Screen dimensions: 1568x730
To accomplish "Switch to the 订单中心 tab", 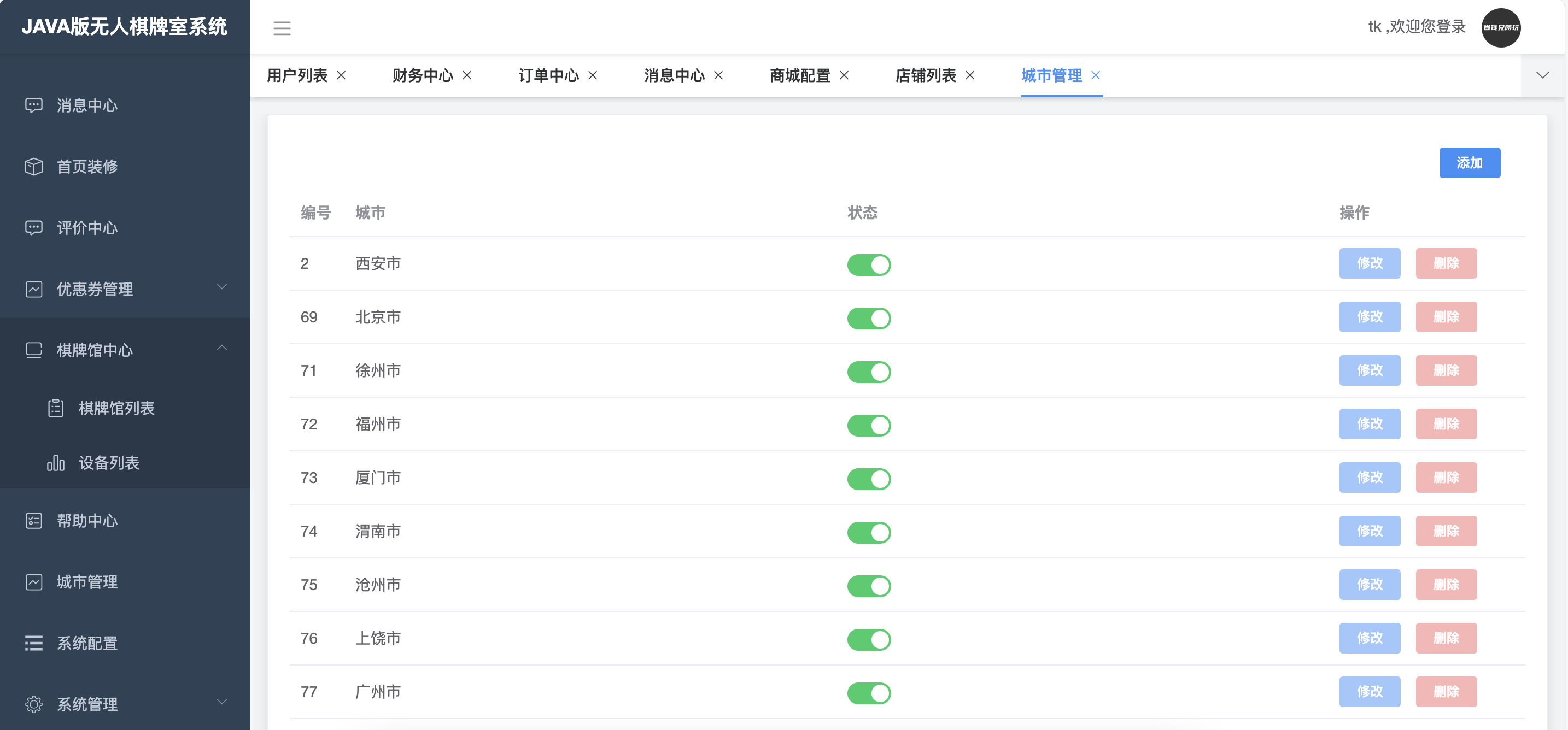I will (x=548, y=75).
